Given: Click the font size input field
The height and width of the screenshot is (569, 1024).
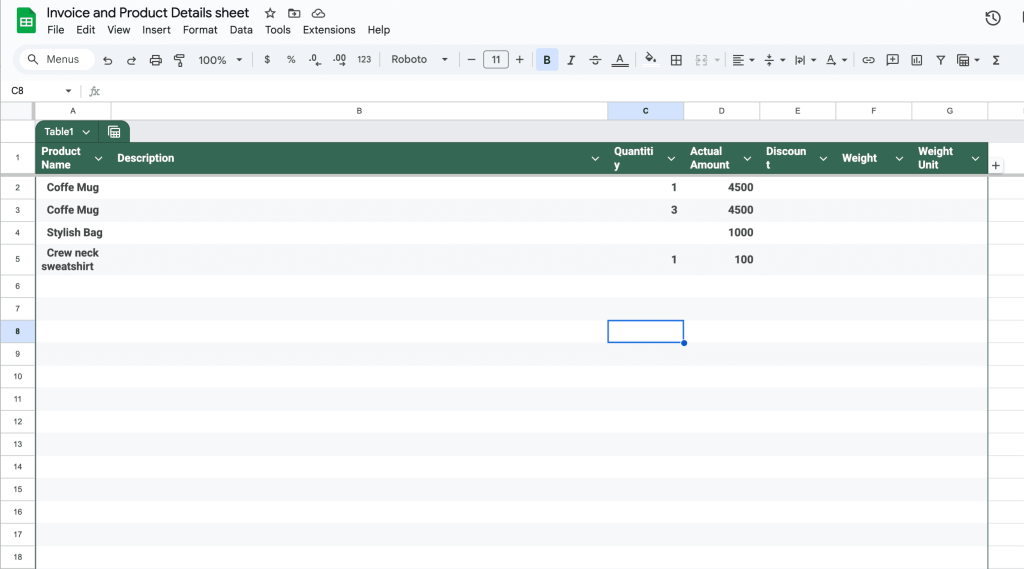Looking at the screenshot, I should pyautogui.click(x=495, y=60).
